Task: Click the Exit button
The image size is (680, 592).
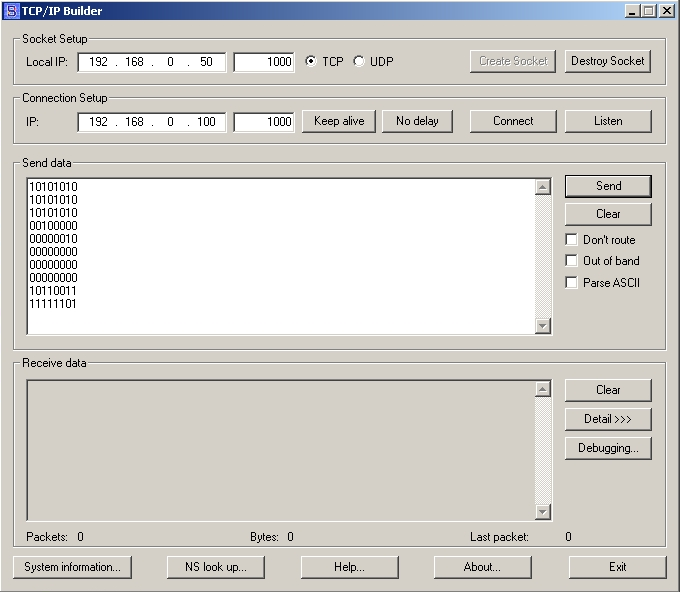Action: pos(618,567)
